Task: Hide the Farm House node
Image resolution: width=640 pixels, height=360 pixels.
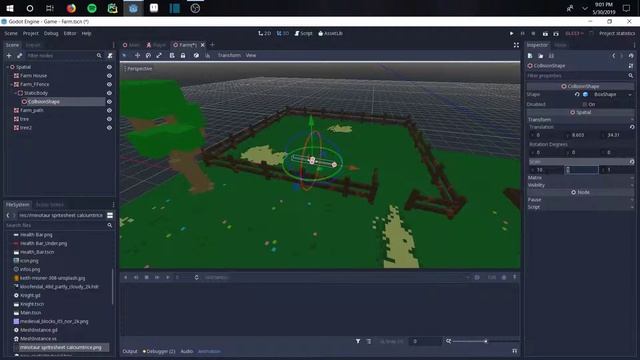Action: pos(109,76)
